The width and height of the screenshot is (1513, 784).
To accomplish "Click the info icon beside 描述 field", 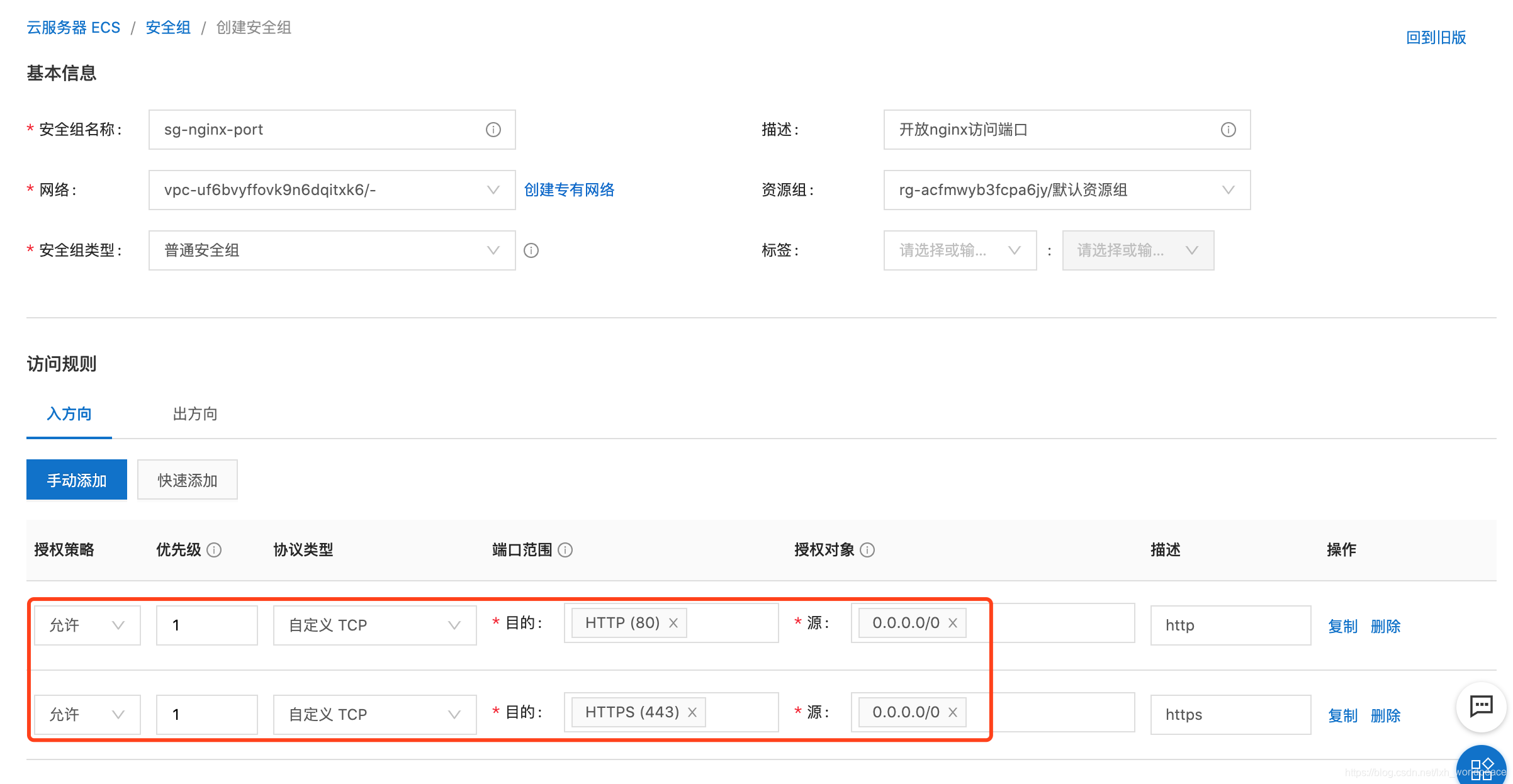I will pyautogui.click(x=1229, y=130).
